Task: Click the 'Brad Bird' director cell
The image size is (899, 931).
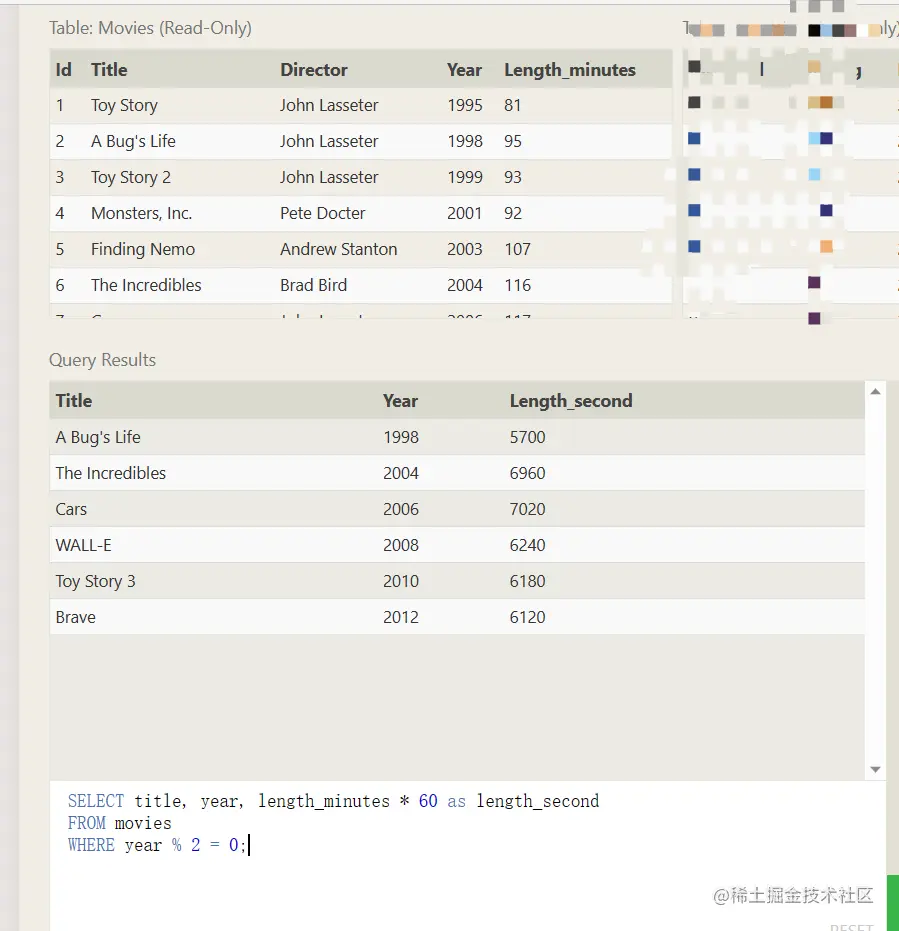Action: tap(314, 285)
